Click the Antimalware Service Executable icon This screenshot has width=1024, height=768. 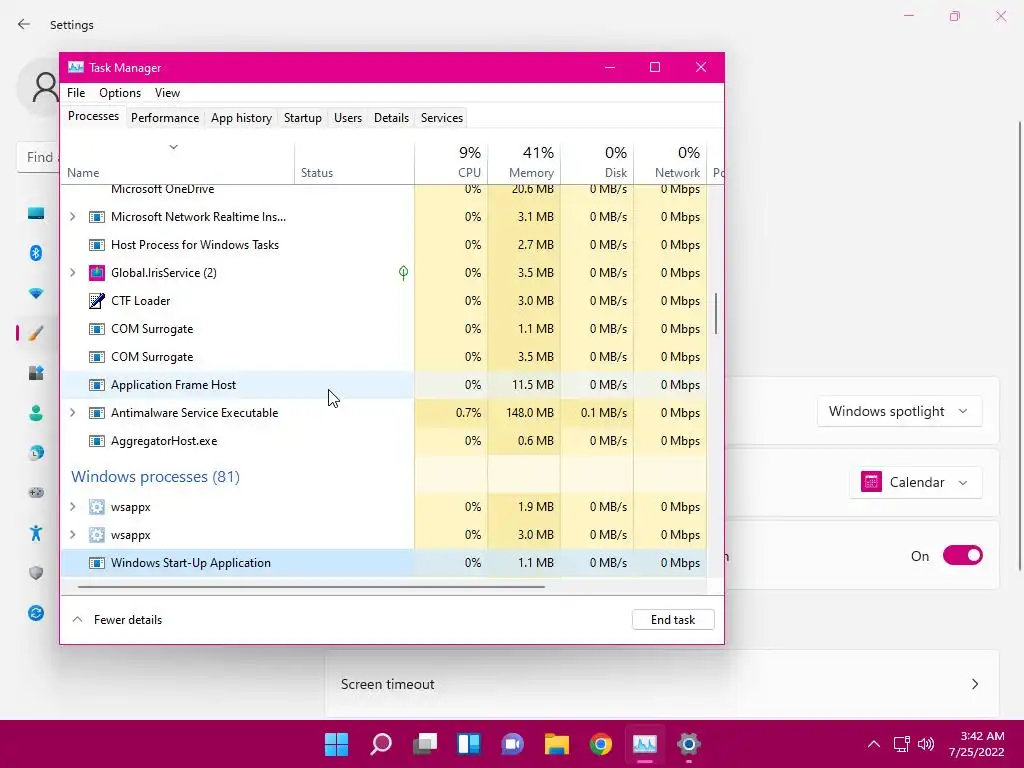(x=97, y=413)
